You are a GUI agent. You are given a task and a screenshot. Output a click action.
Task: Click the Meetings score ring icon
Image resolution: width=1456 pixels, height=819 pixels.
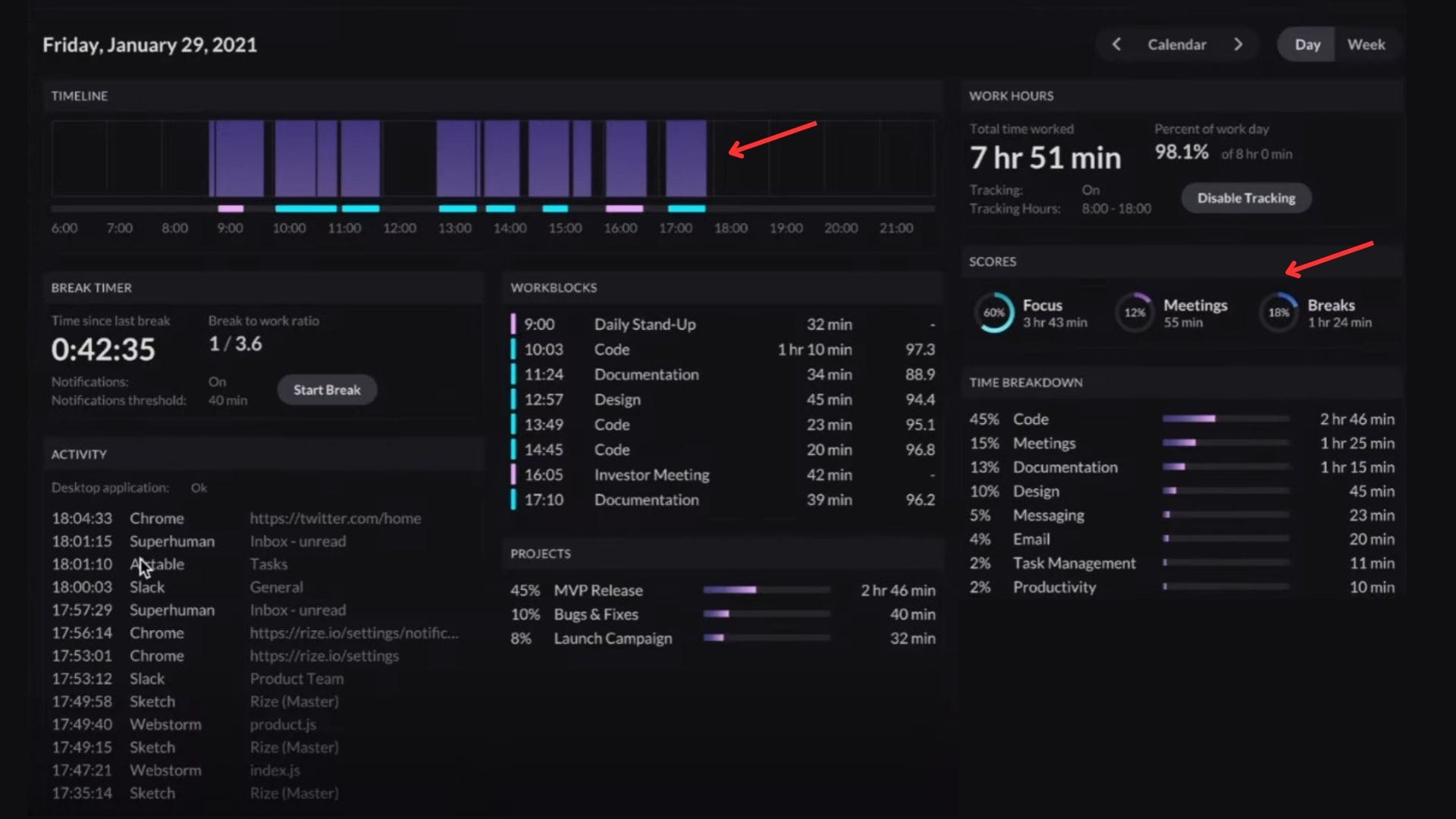pos(1134,312)
